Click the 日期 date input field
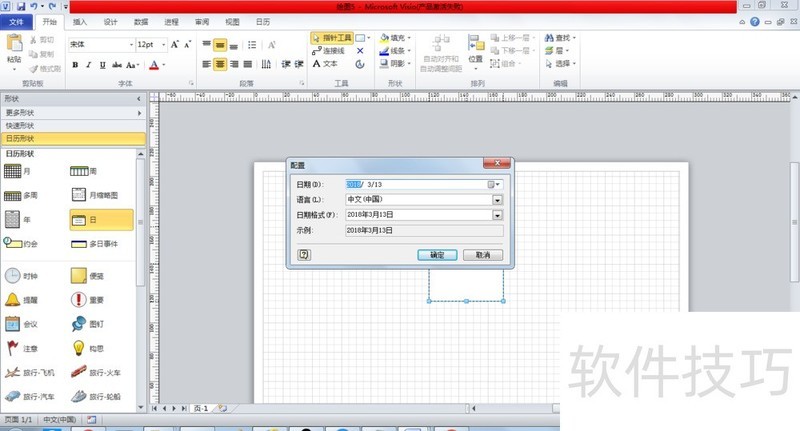This screenshot has height=431, width=800. (x=415, y=184)
